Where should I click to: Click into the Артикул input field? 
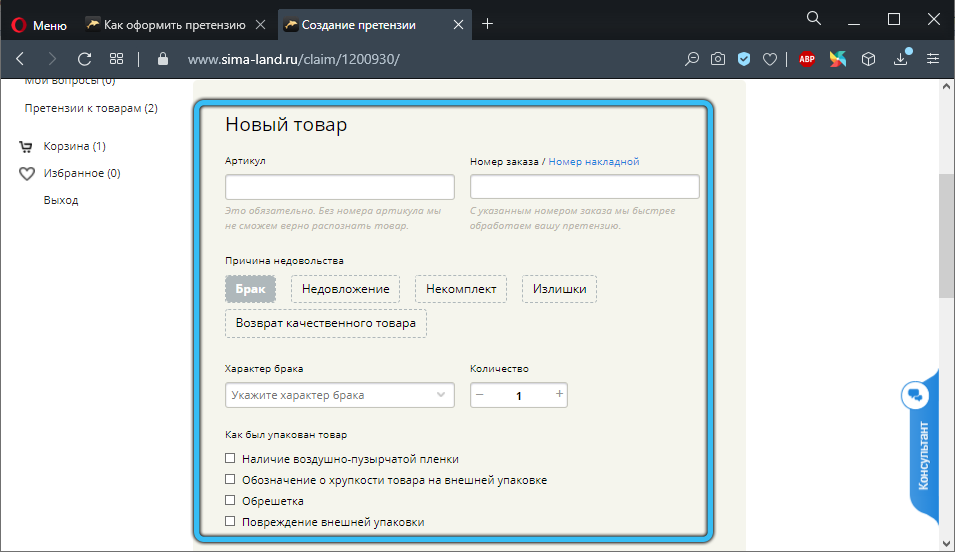[x=340, y=187]
